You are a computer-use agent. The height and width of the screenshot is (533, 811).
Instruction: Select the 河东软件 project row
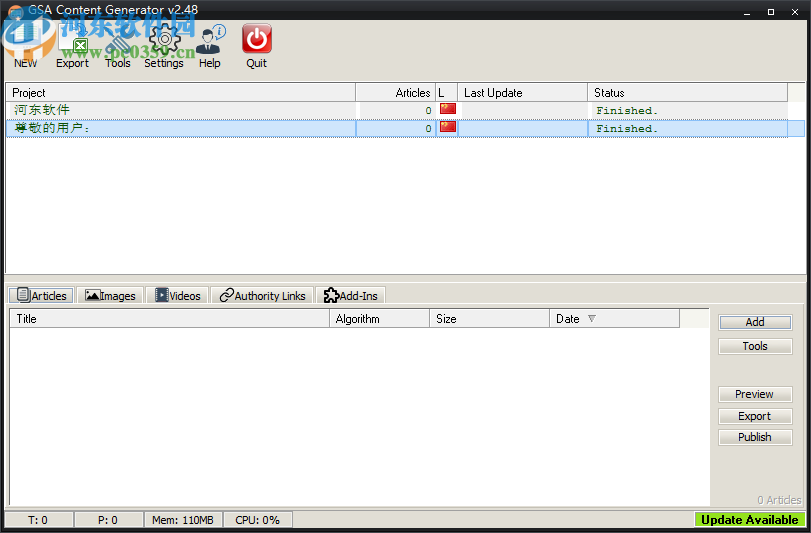[x=397, y=110]
